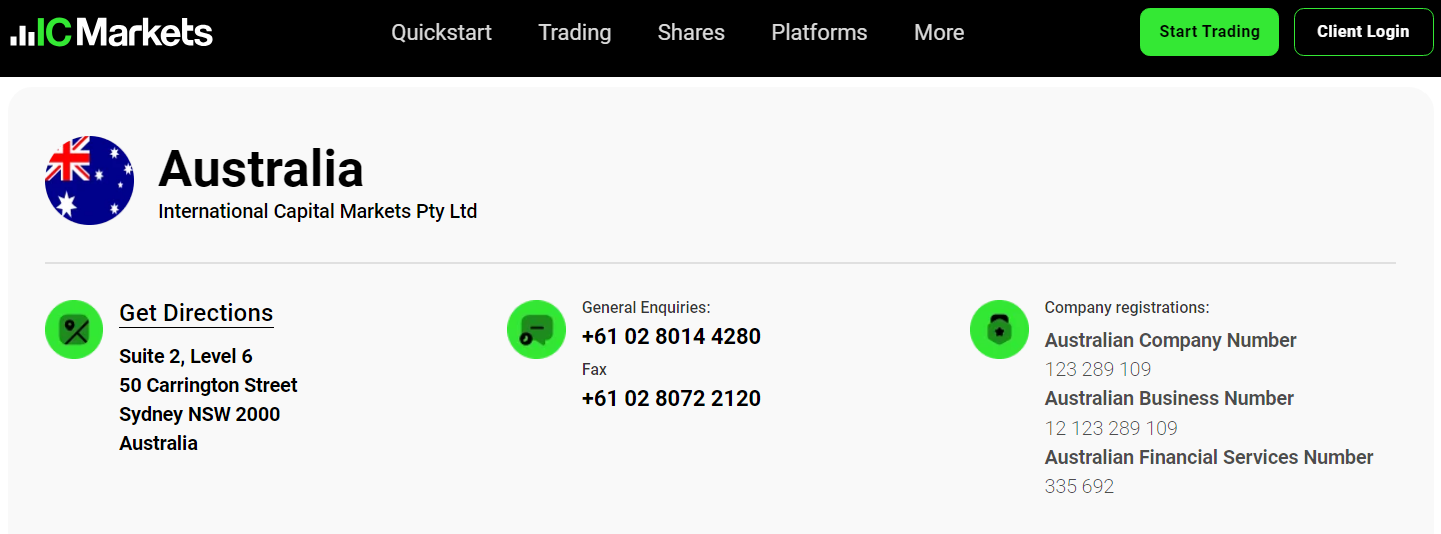Viewport: 1441px width, 534px height.
Task: Click the General Enquiries phone number
Action: point(671,336)
